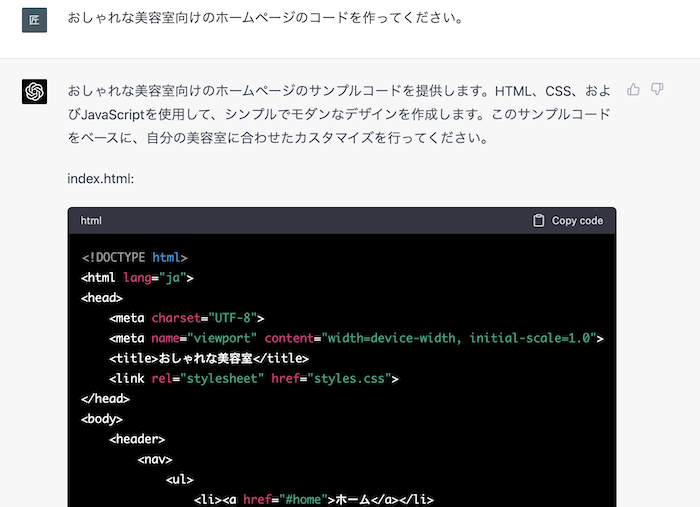The image size is (700, 507).
Task: Click the link stylesheet styles.css line
Action: [x=254, y=379]
